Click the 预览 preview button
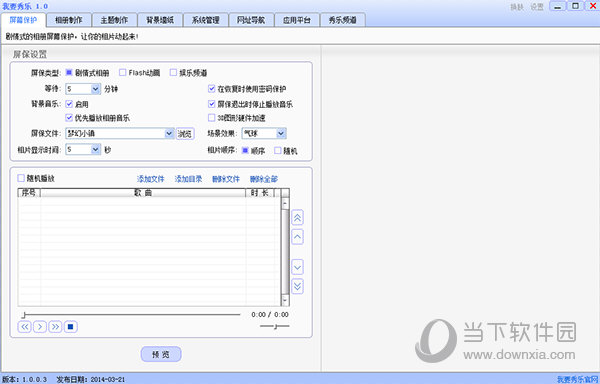600x384 pixels. coord(161,354)
